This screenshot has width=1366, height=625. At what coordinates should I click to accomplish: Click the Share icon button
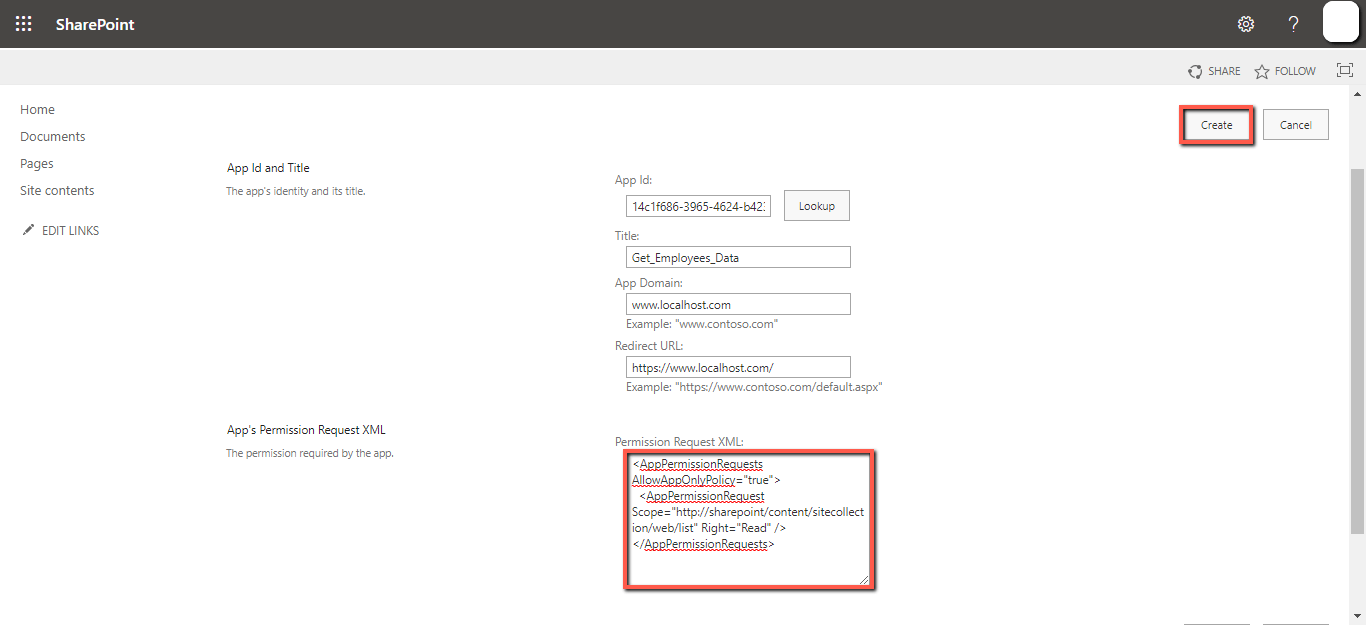1214,71
